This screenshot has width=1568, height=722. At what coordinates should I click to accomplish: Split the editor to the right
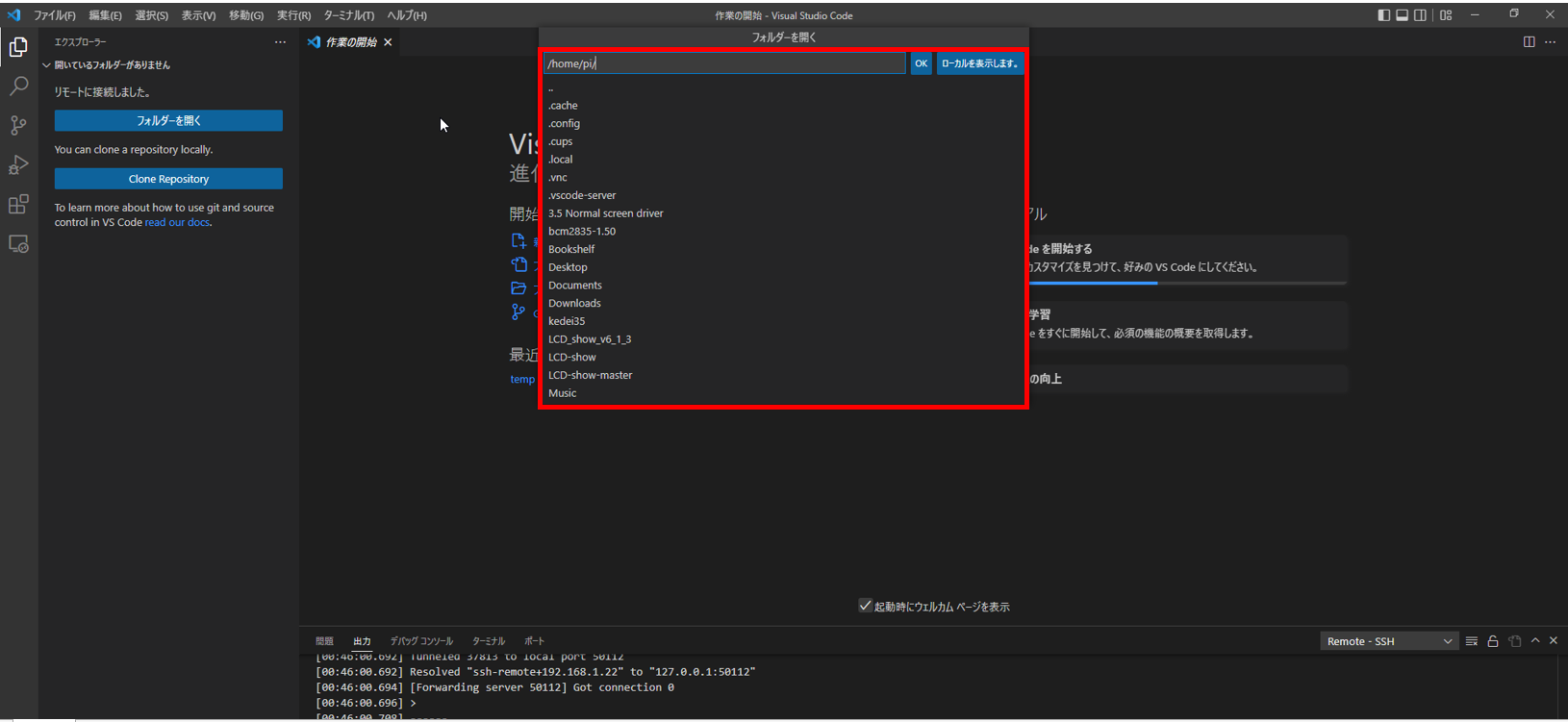click(x=1529, y=42)
